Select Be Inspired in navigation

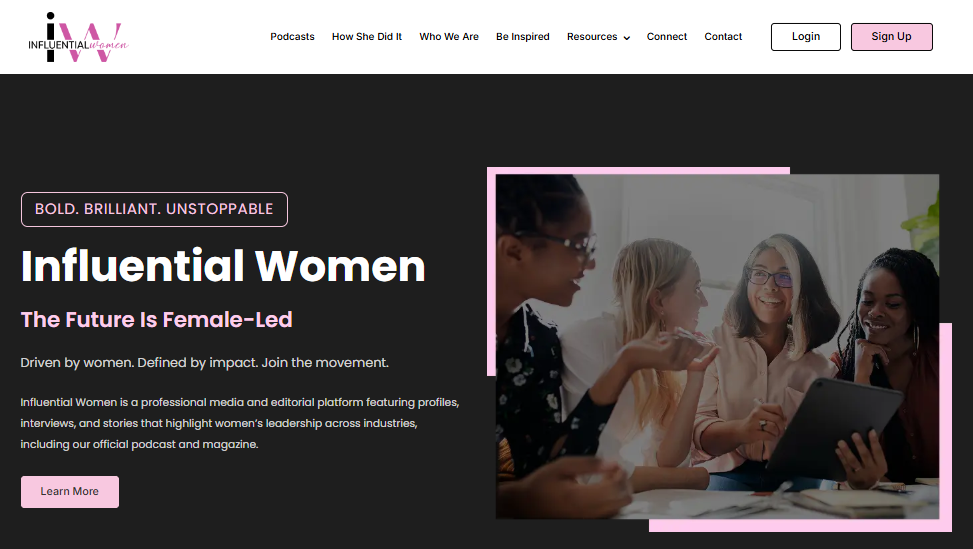coord(522,37)
